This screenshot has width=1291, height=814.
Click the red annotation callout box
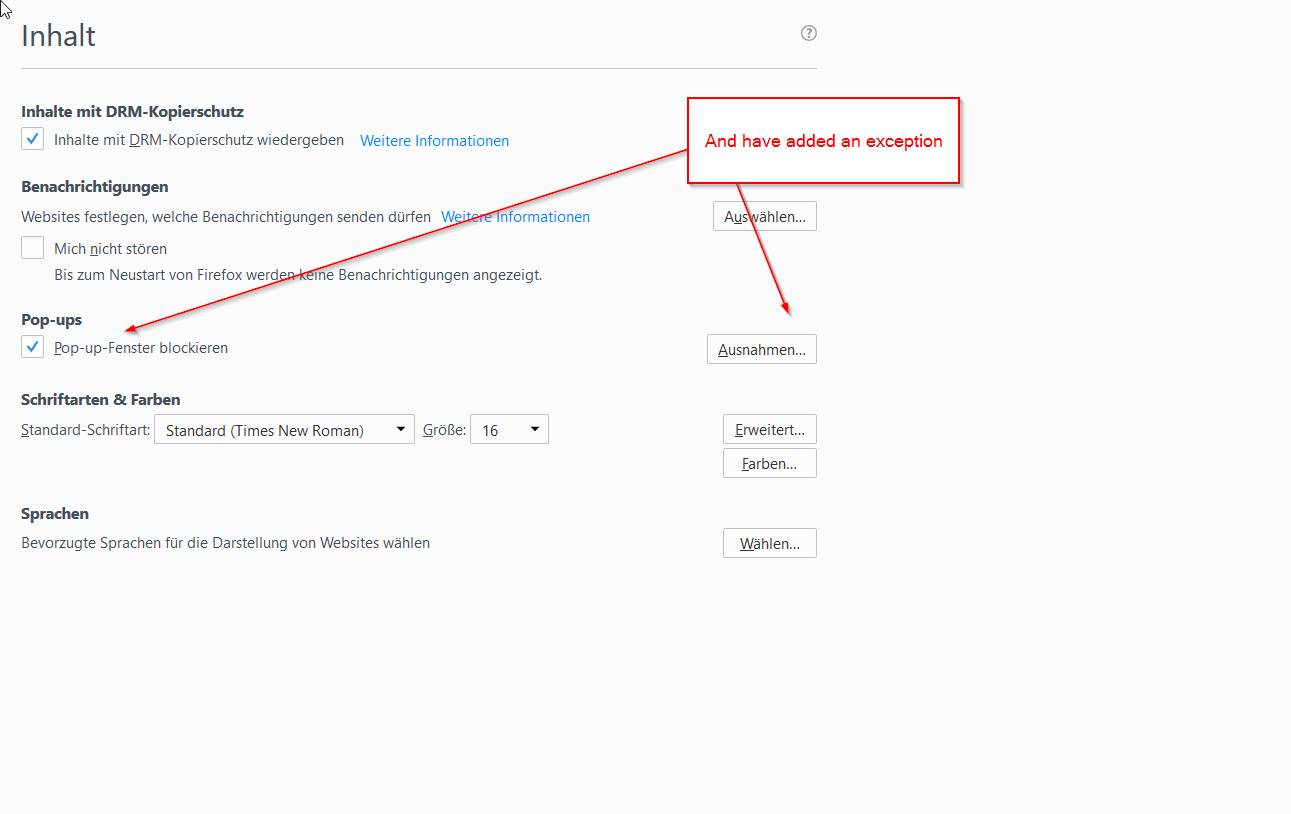pos(823,141)
